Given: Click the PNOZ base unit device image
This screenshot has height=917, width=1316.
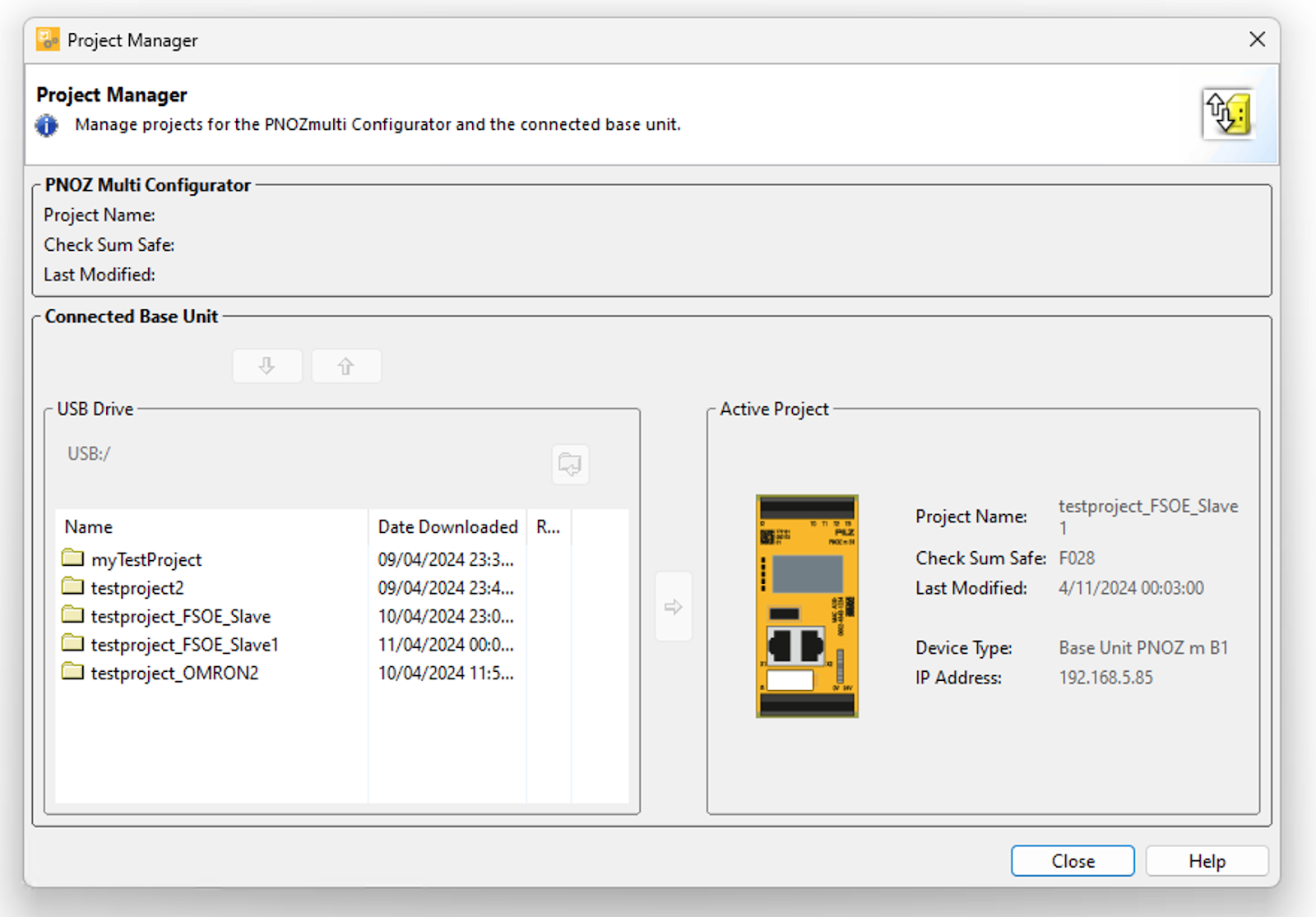Looking at the screenshot, I should tap(807, 606).
